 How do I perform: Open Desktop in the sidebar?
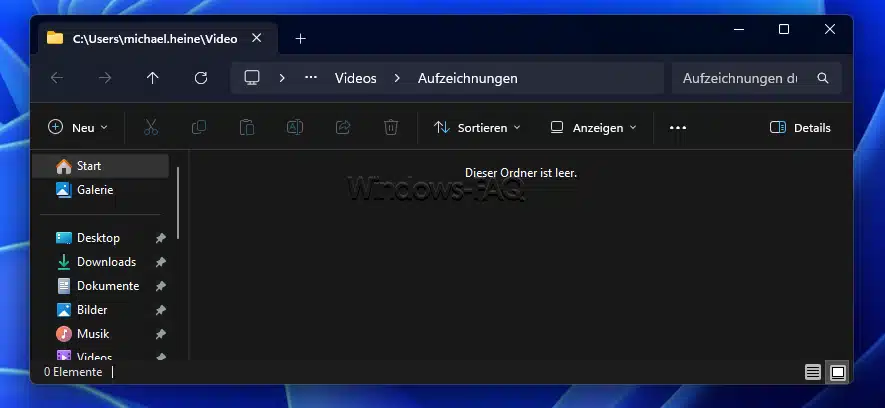pos(100,238)
